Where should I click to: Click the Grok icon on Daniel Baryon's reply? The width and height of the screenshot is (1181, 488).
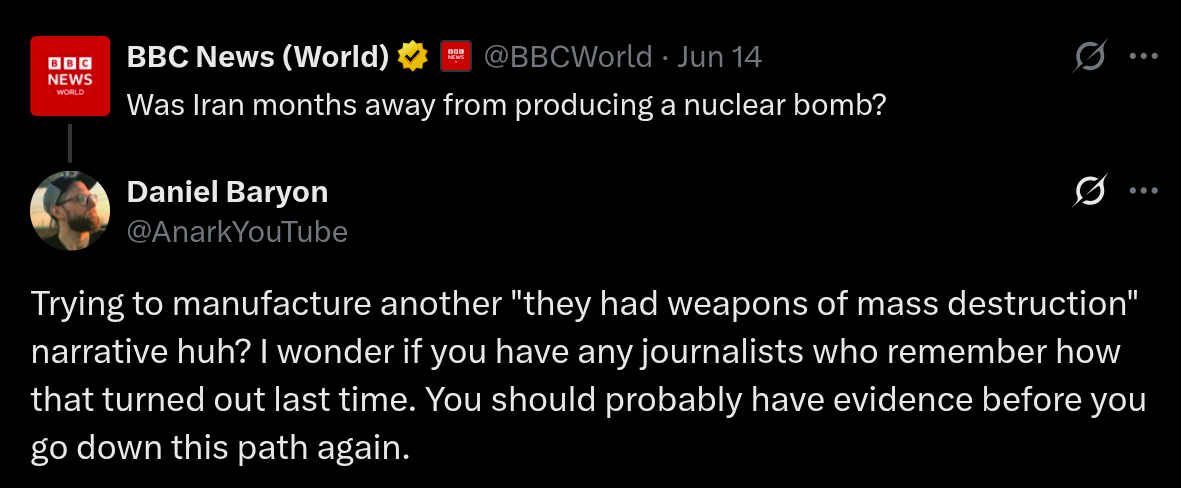pos(1089,191)
